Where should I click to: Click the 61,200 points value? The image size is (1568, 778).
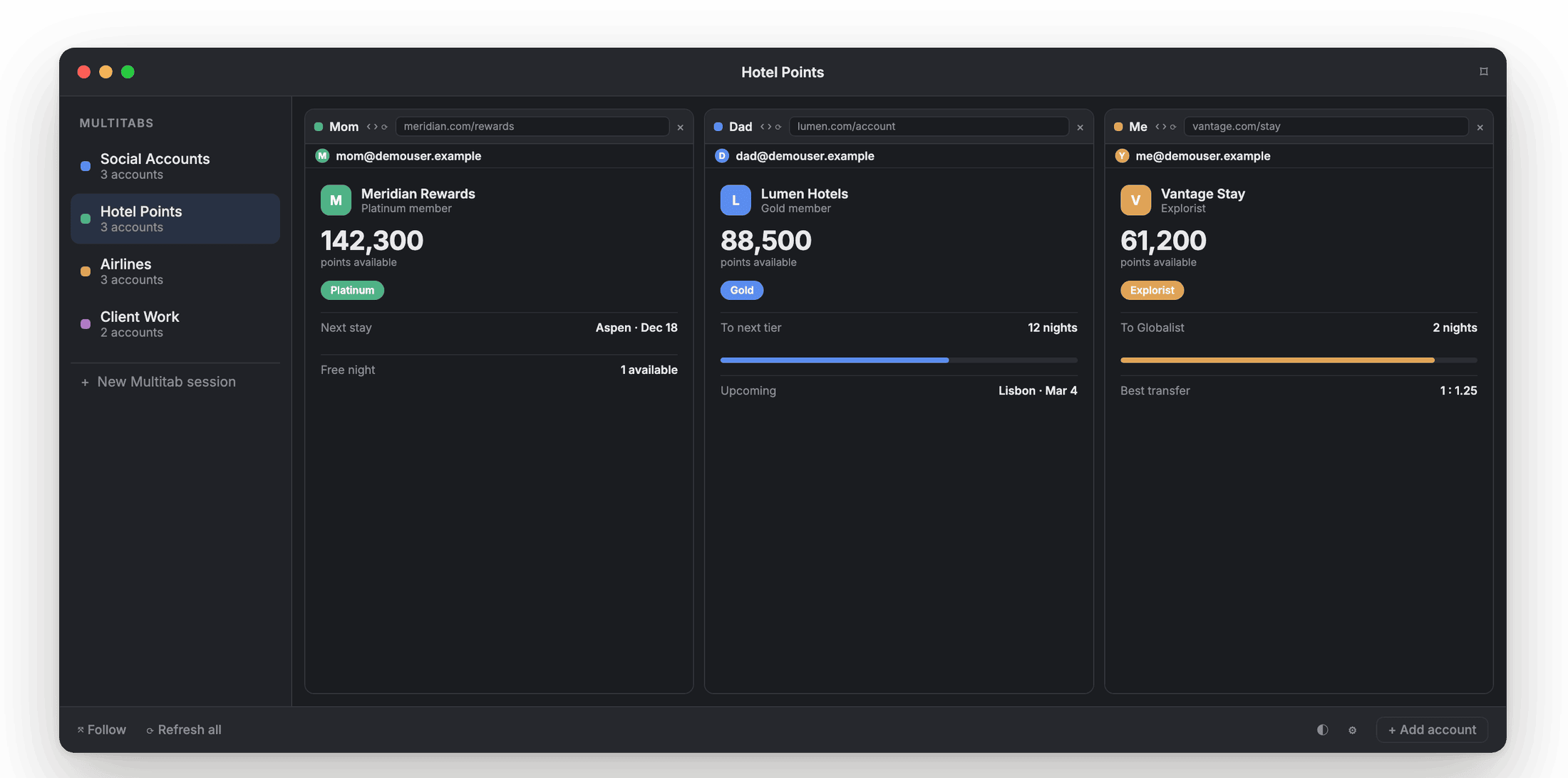tap(1163, 241)
